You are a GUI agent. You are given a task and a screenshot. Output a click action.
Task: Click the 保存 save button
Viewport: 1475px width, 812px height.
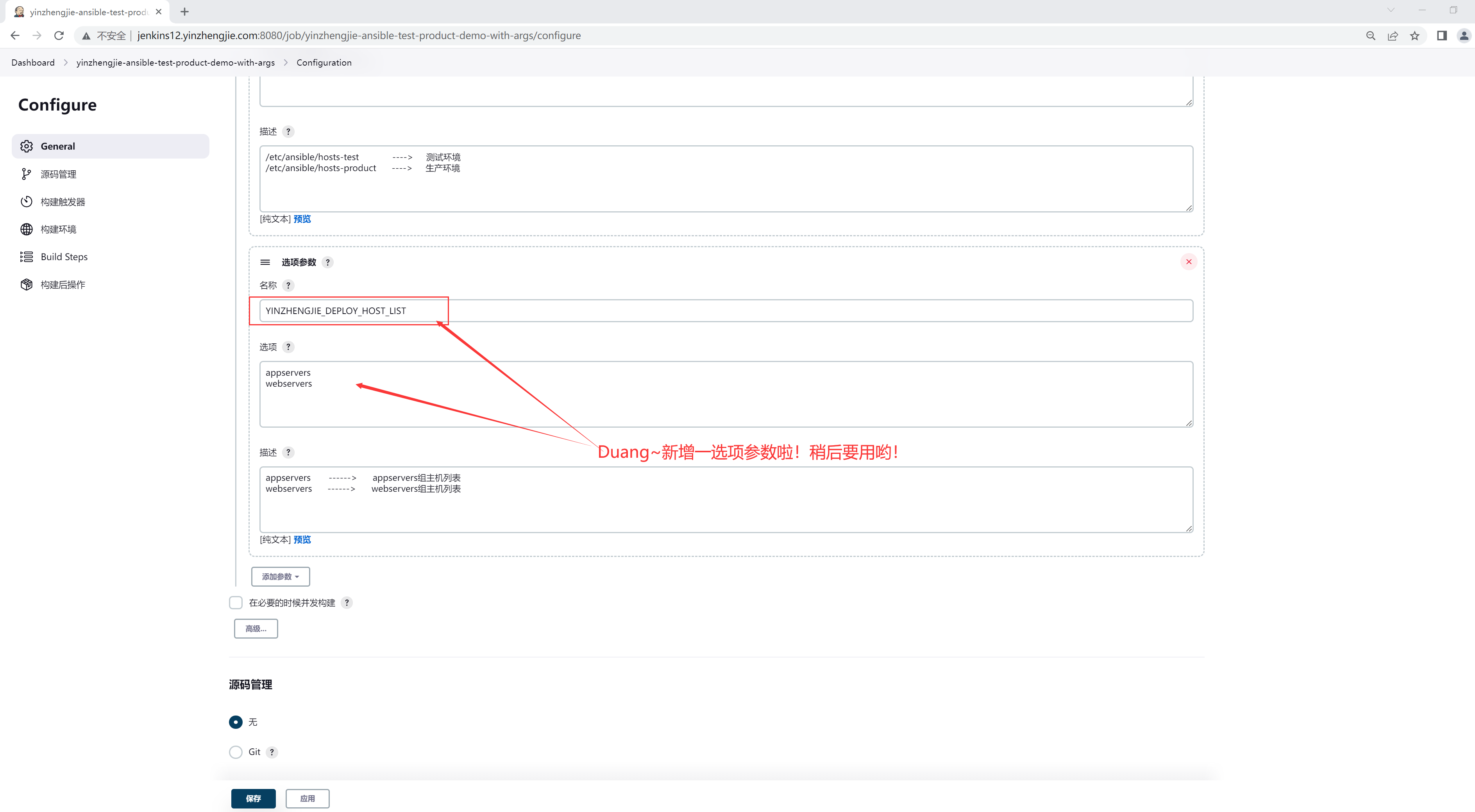253,798
